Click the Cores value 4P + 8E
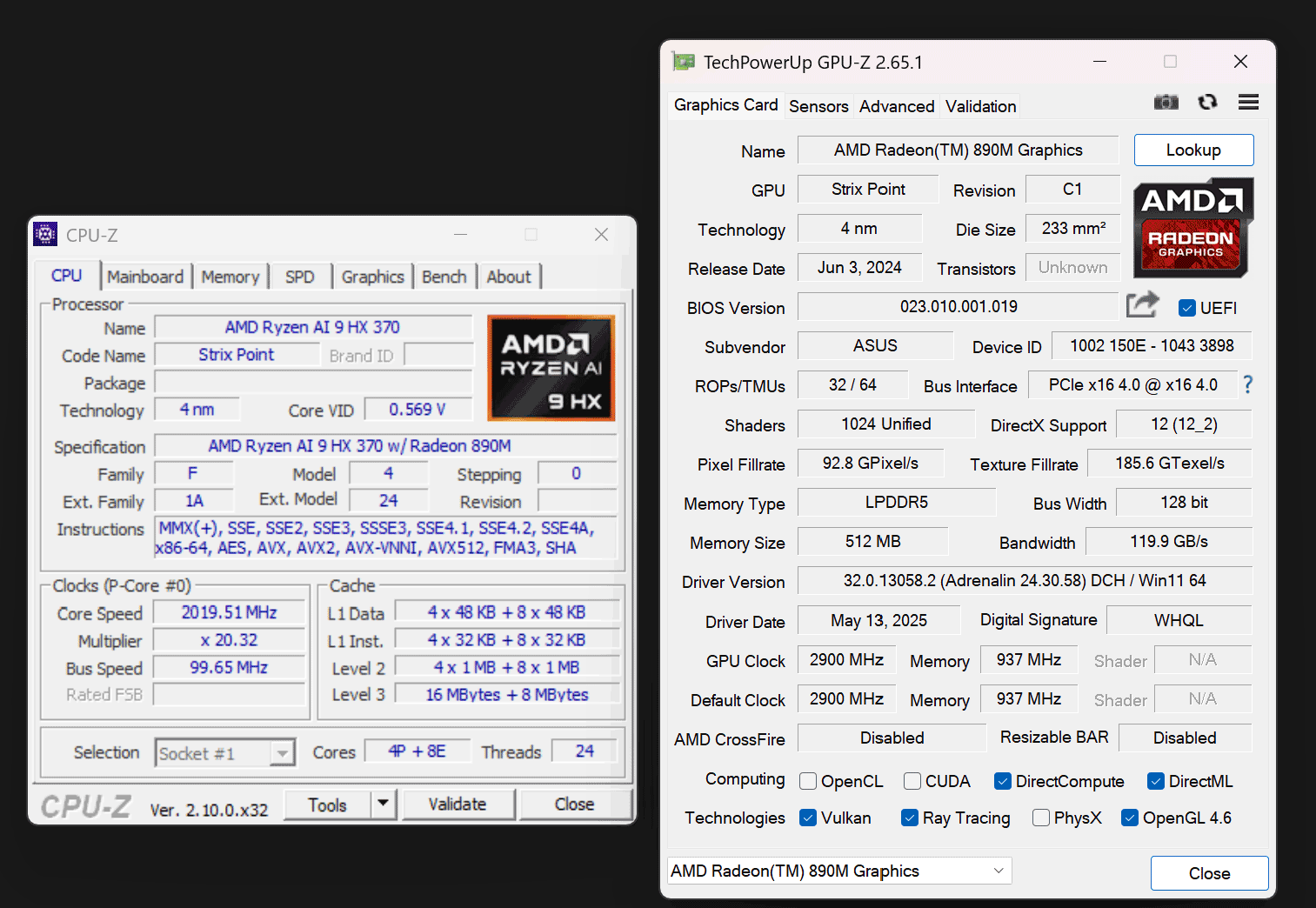This screenshot has height=908, width=1316. pos(418,751)
